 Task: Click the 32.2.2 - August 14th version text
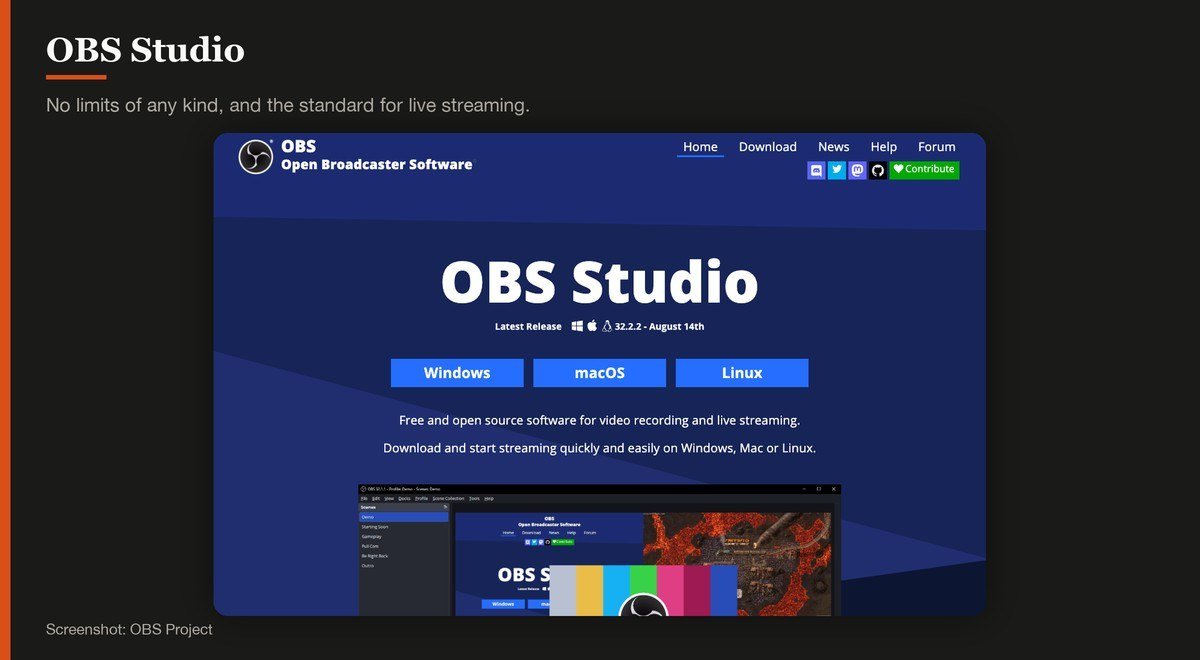[660, 326]
